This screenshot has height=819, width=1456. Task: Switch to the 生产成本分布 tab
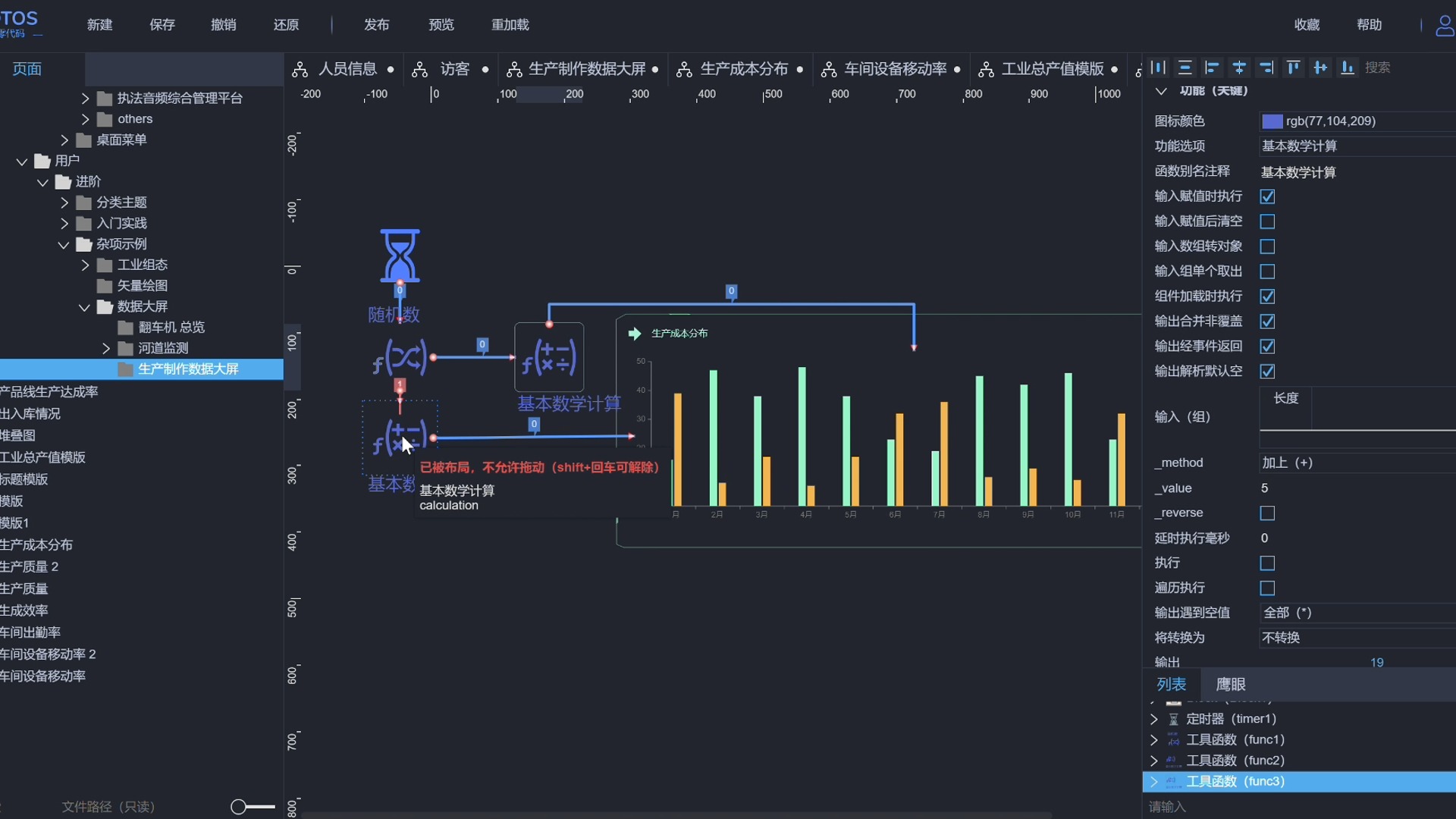[744, 69]
